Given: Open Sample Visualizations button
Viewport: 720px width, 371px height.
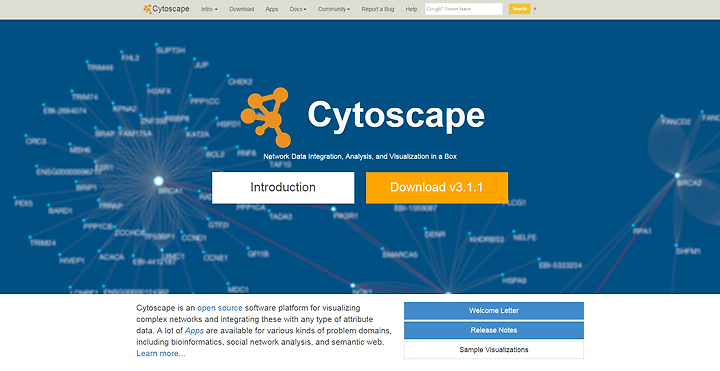Looking at the screenshot, I should point(494,350).
